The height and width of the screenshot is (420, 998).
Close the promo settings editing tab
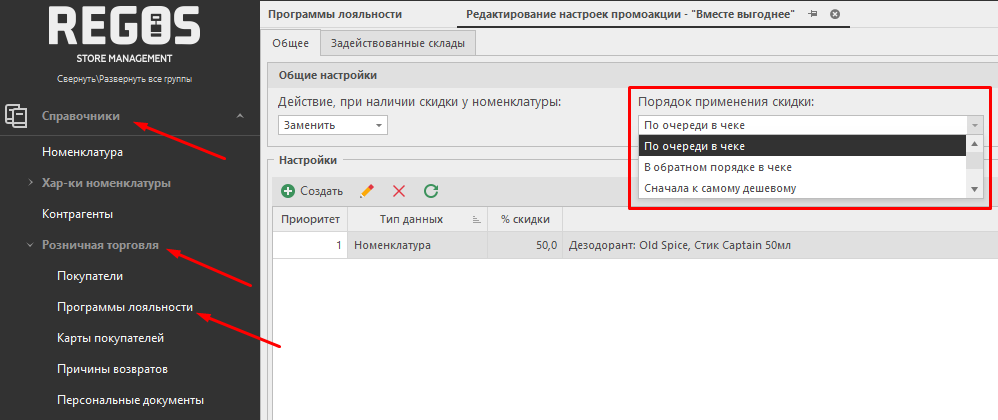[835, 14]
